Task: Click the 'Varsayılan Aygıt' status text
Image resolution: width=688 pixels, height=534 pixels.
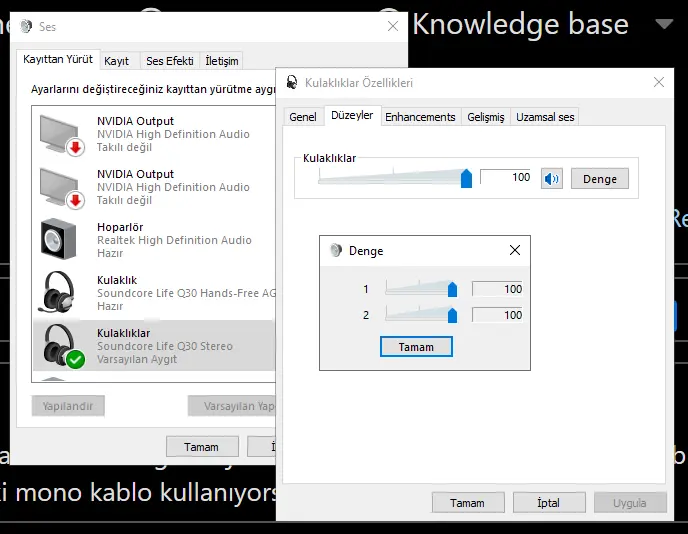Action: (x=137, y=359)
